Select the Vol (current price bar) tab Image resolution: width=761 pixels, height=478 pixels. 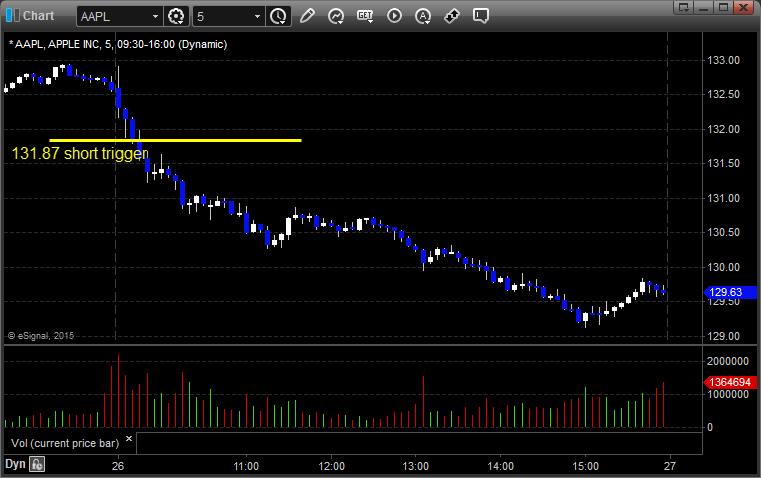point(64,441)
